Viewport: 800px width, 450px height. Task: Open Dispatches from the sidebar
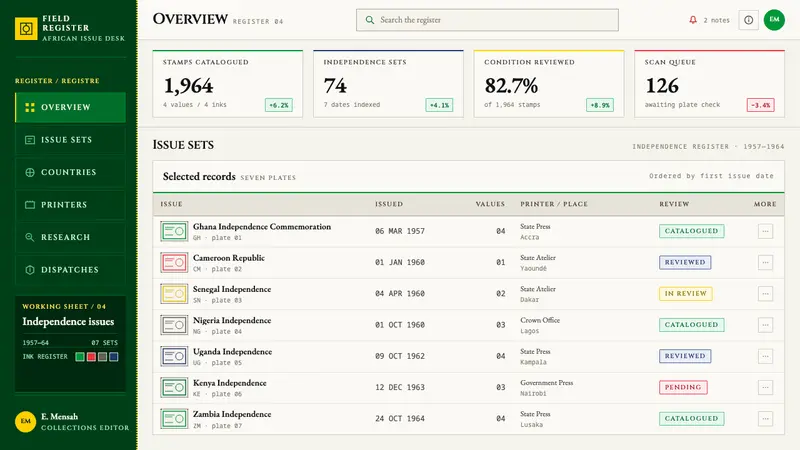(x=70, y=270)
